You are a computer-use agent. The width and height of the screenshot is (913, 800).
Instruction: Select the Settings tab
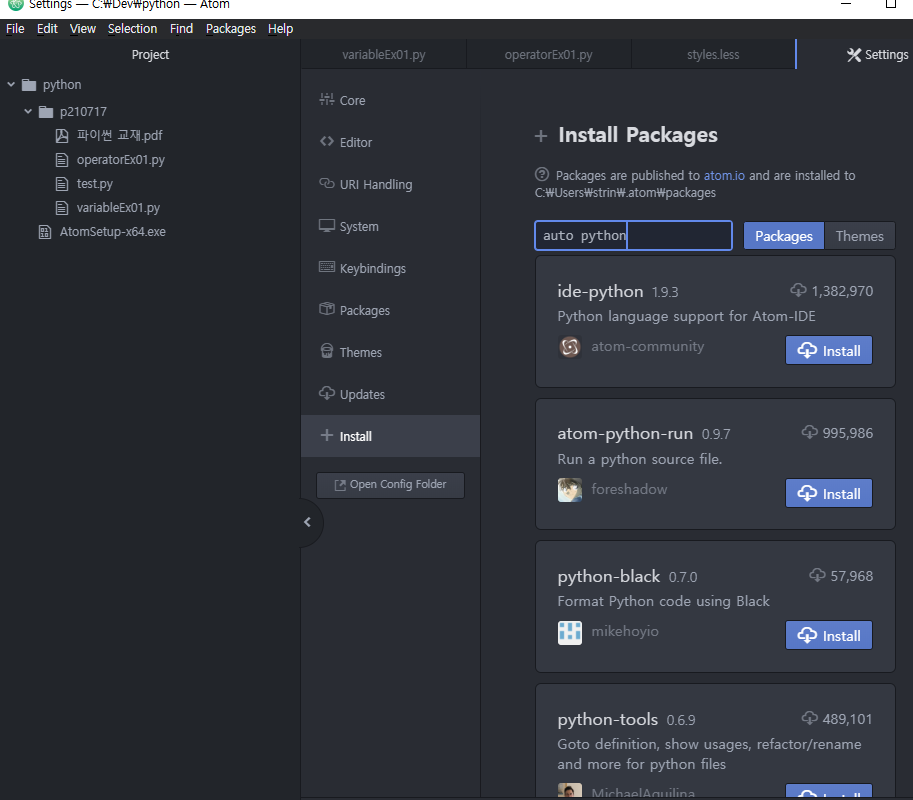[x=855, y=54]
